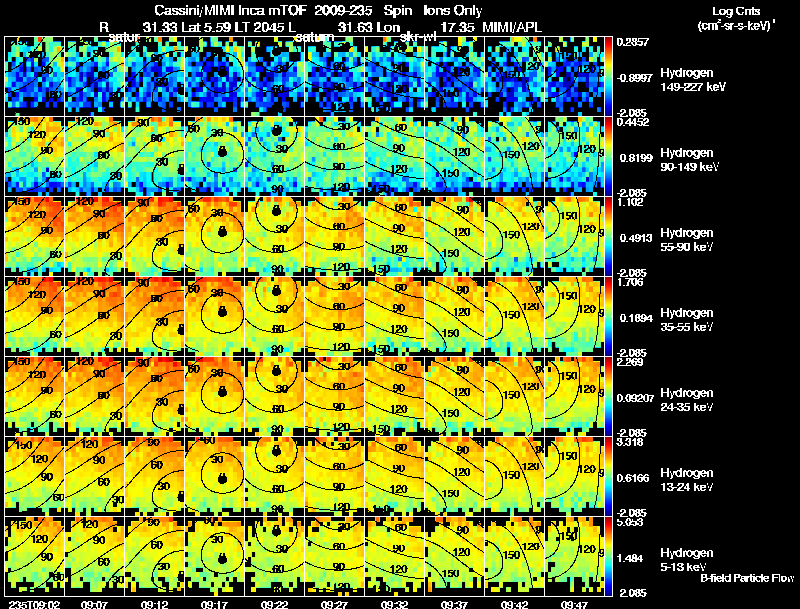The image size is (800, 609).
Task: Click the 'Hydrogen 5-13 keV' row label
Action: (x=687, y=560)
